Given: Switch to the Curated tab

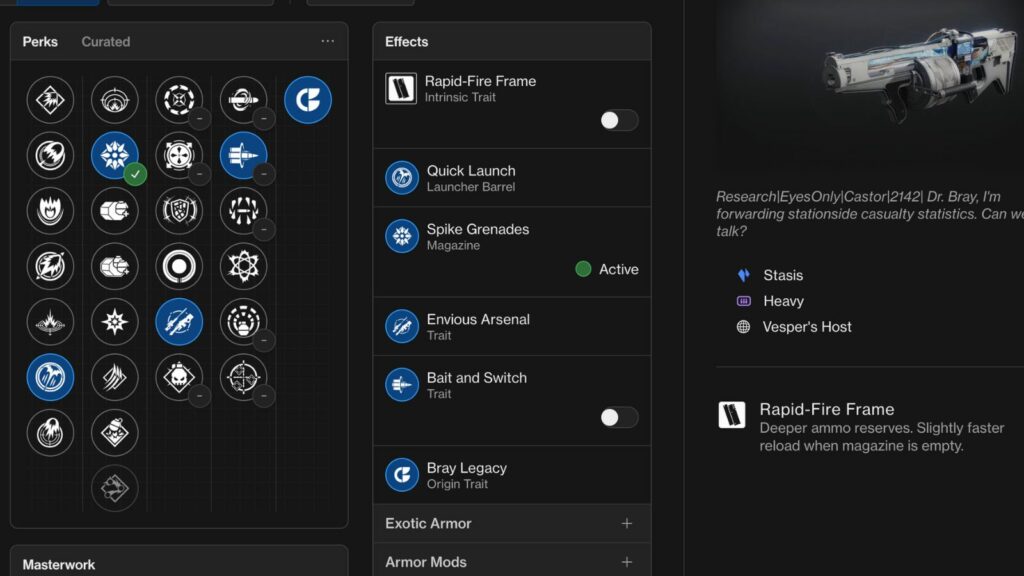Looking at the screenshot, I should tap(106, 42).
